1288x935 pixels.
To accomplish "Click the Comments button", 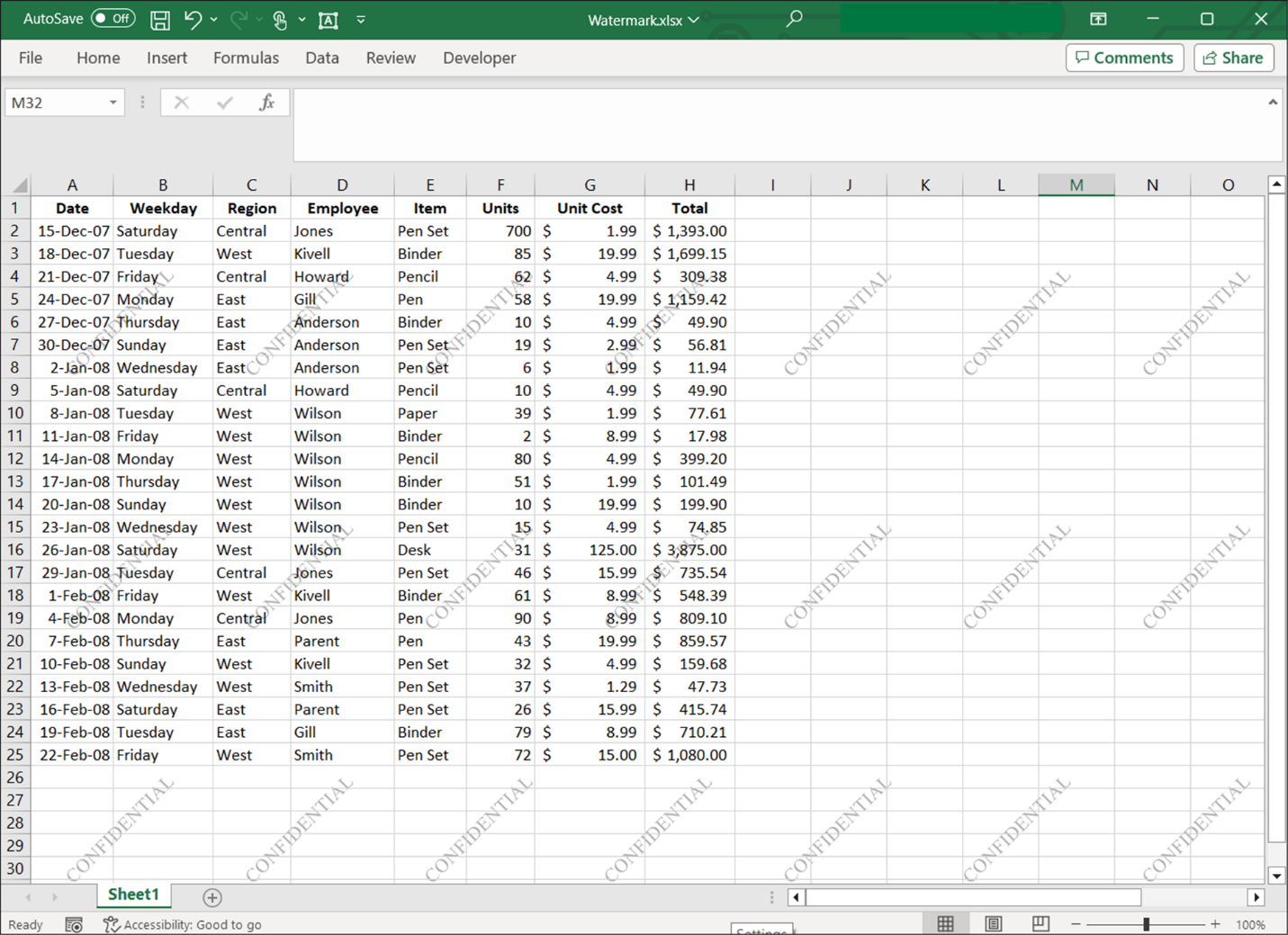I will click(1124, 58).
